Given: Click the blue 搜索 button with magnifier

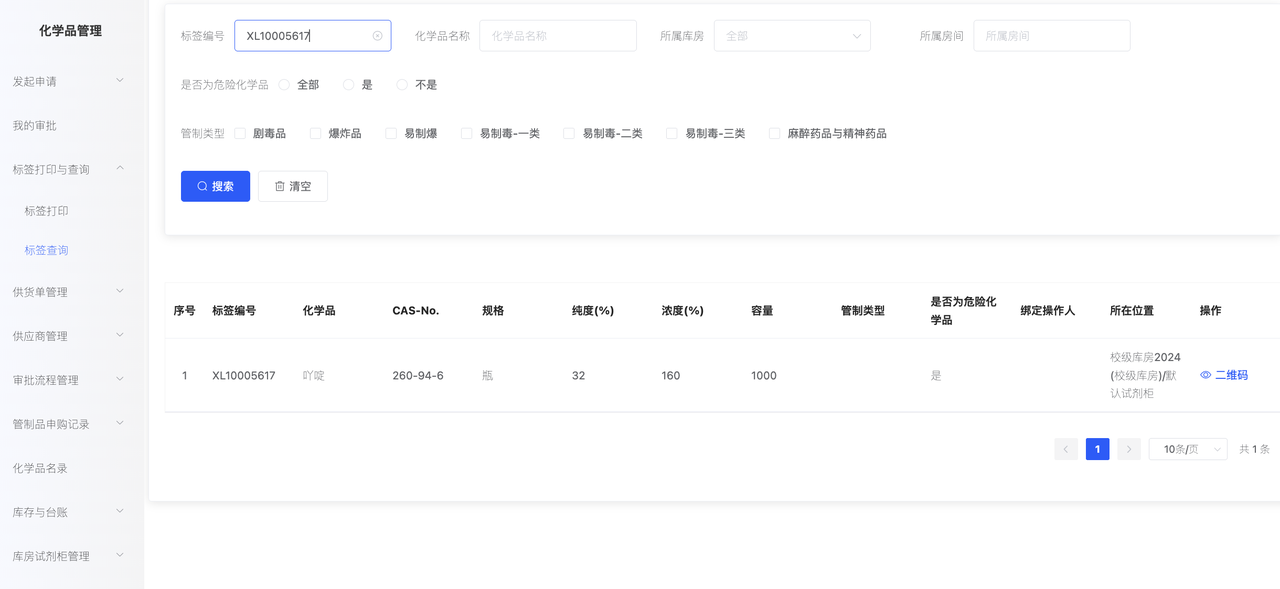Looking at the screenshot, I should coord(215,186).
